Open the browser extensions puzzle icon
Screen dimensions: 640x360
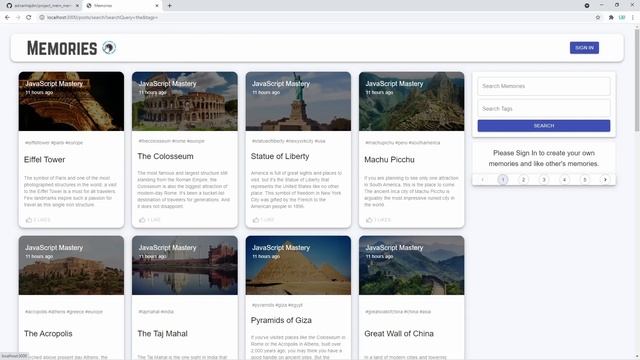[611, 18]
